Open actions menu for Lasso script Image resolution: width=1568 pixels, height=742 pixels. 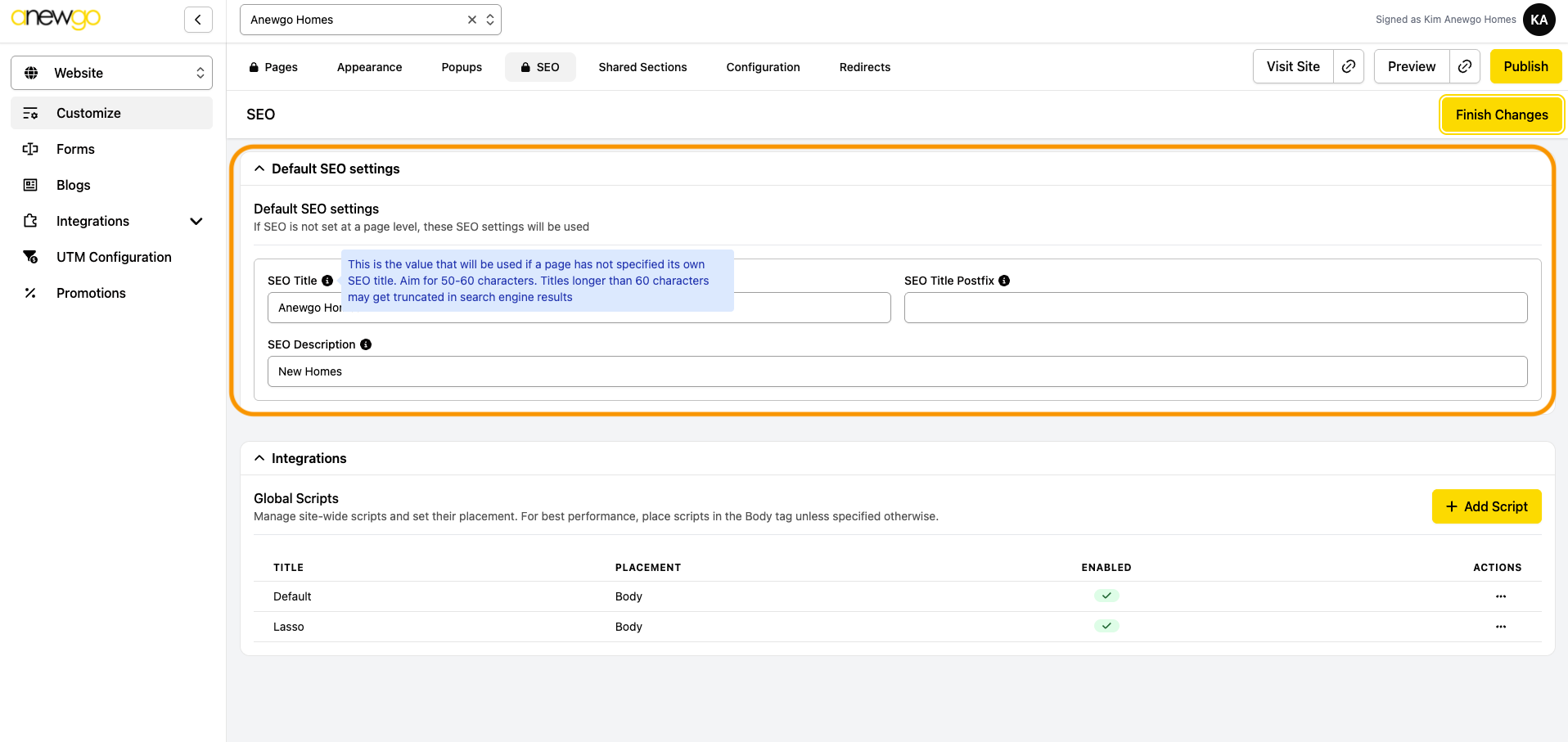tap(1500, 627)
